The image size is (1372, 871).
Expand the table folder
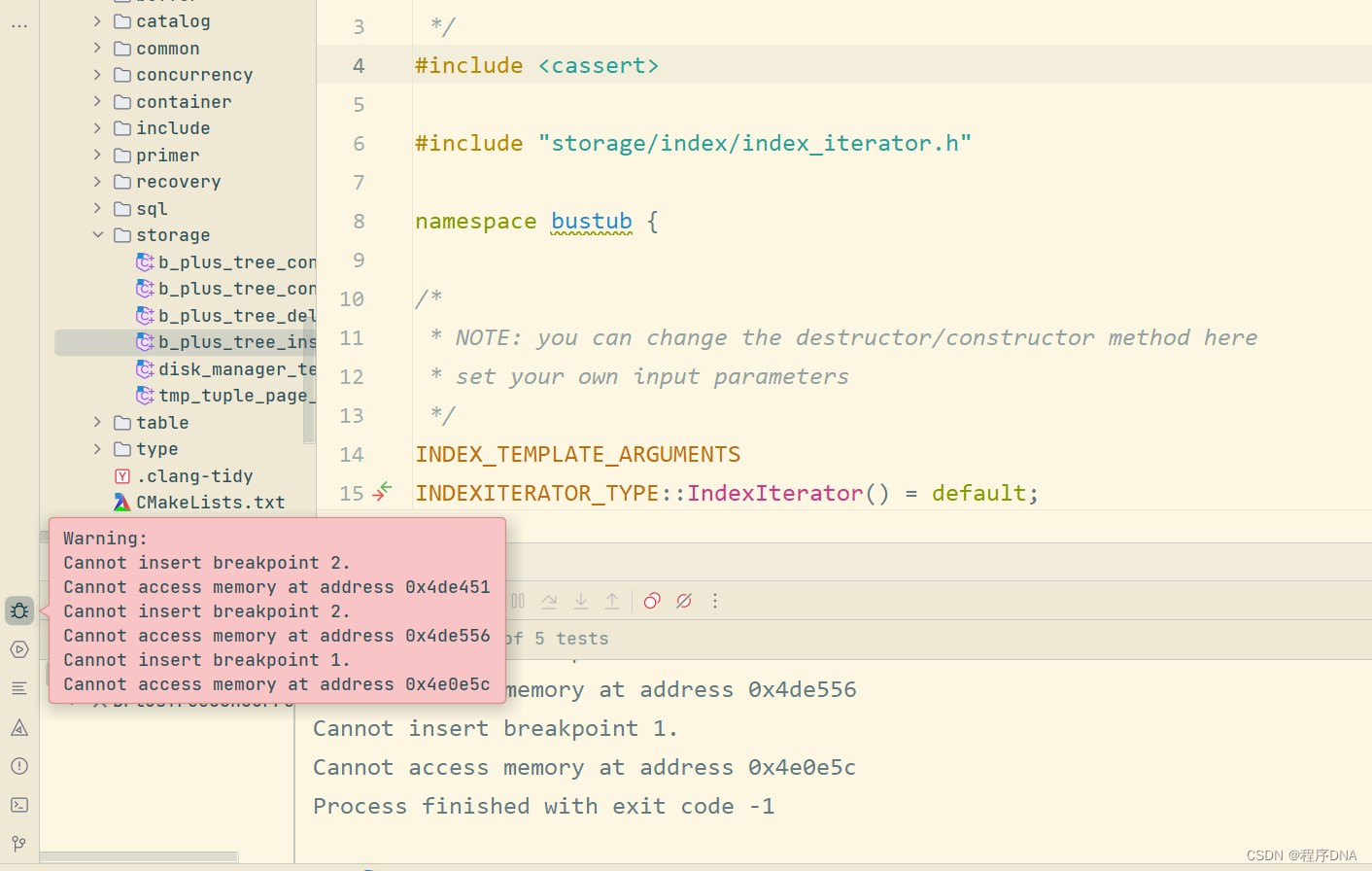97,422
